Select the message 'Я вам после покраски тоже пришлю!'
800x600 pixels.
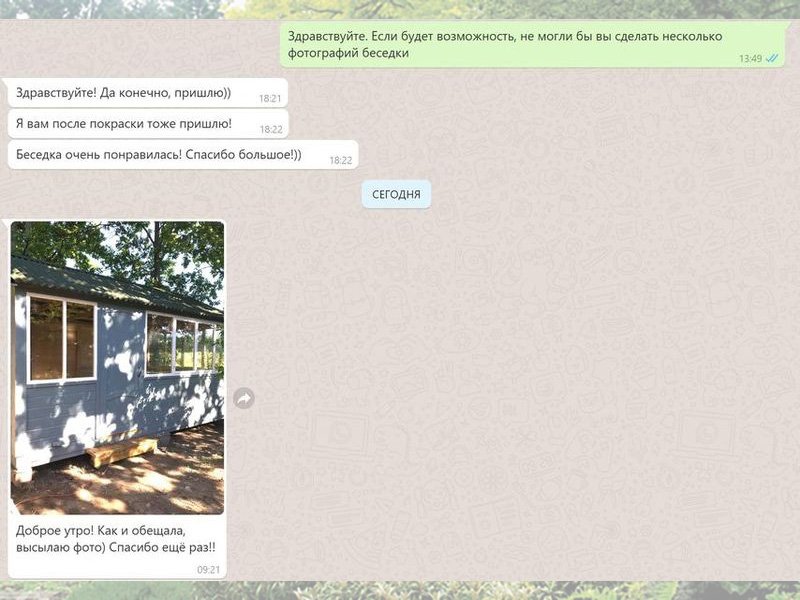[148, 124]
